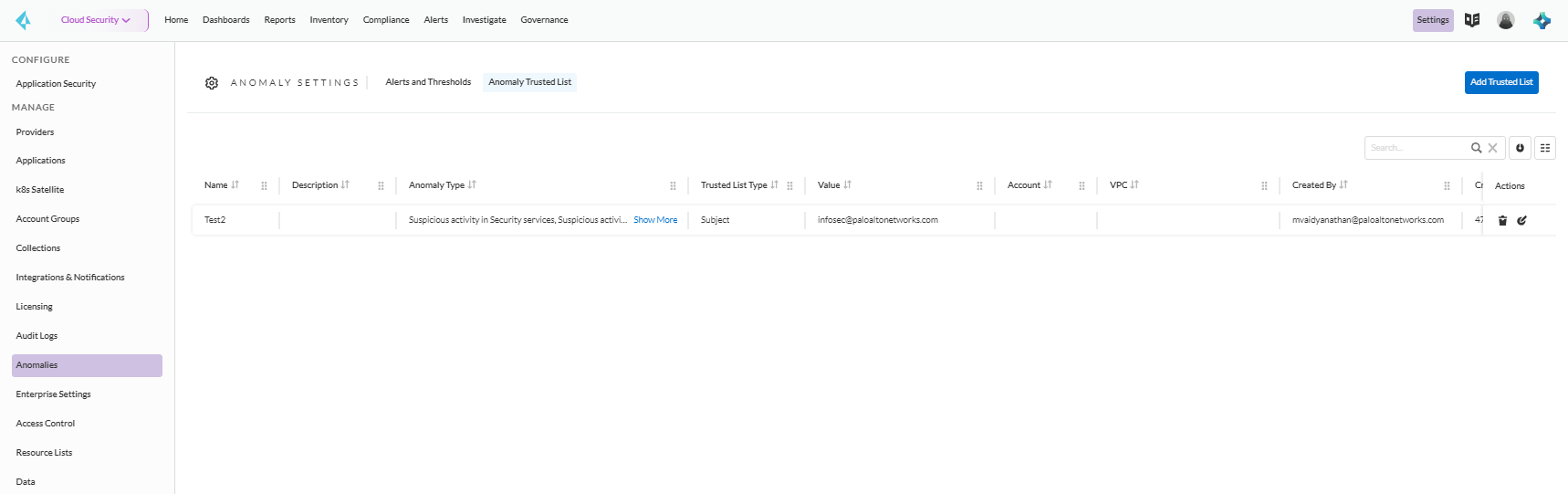Viewport: 1568px width, 494px height.
Task: Open the Investigate menu
Action: 485,20
